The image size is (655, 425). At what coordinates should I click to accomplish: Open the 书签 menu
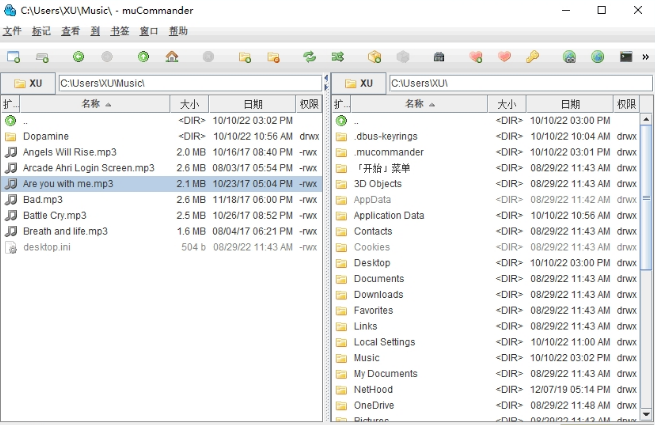120,31
